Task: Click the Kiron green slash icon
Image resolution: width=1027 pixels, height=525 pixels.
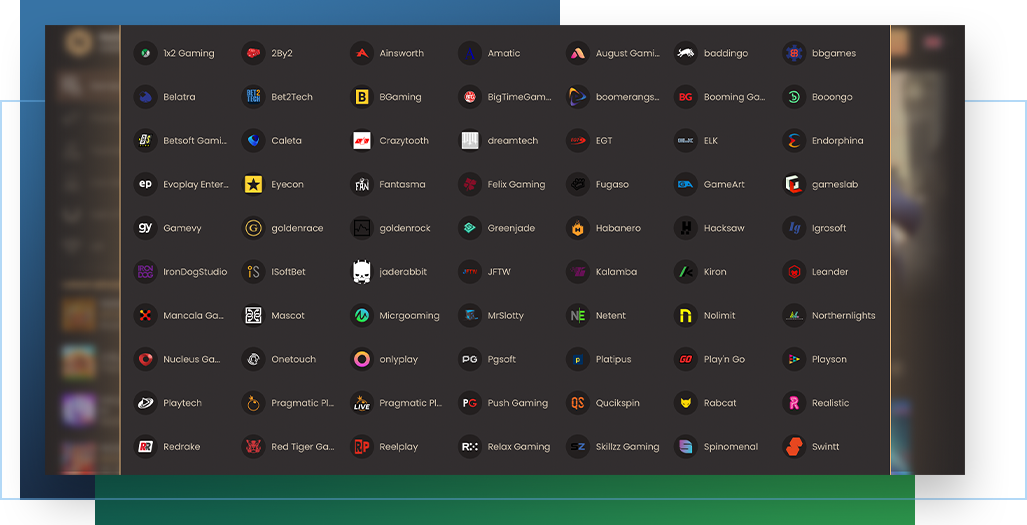Action: pyautogui.click(x=686, y=272)
